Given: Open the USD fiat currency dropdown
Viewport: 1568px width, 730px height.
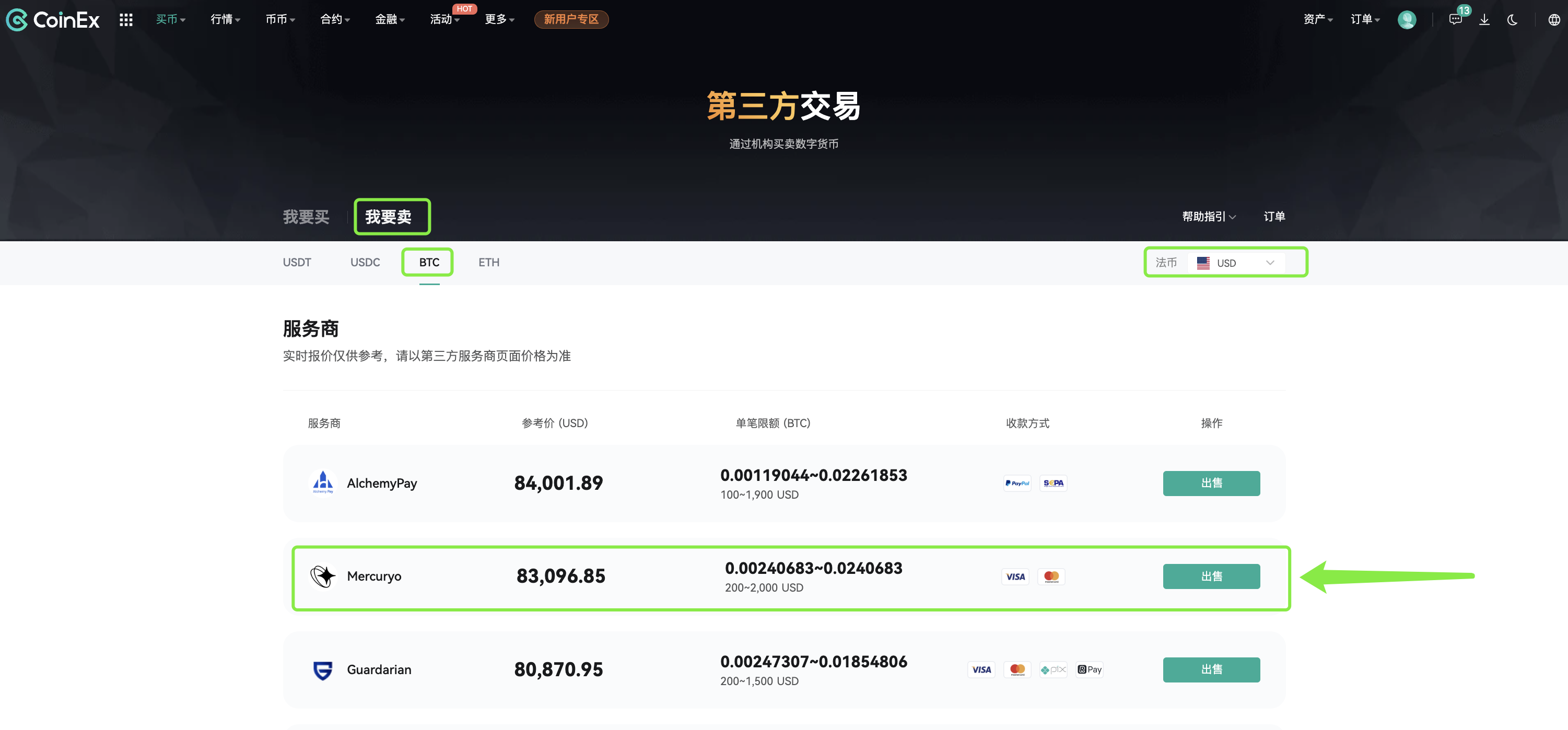Looking at the screenshot, I should pyautogui.click(x=1236, y=263).
